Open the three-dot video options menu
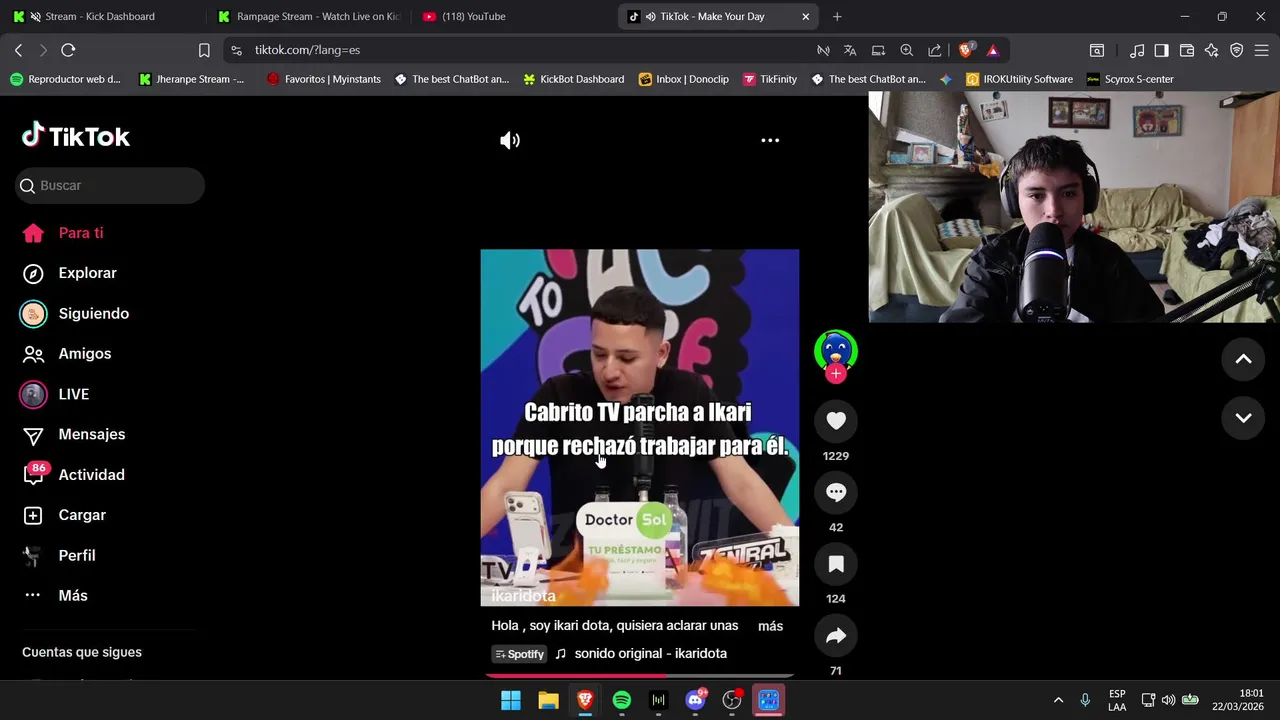The height and width of the screenshot is (720, 1280). (x=770, y=141)
